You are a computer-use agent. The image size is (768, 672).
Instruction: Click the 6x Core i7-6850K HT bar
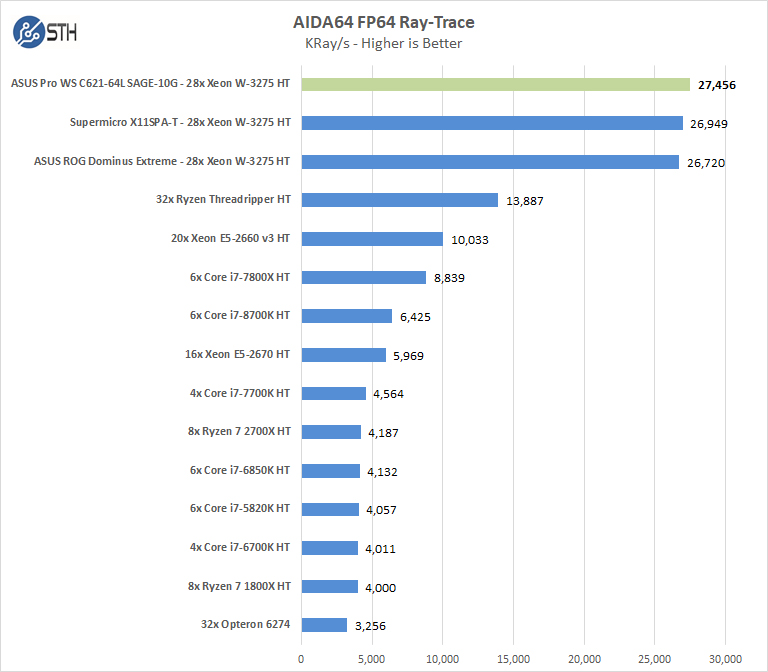[x=330, y=471]
